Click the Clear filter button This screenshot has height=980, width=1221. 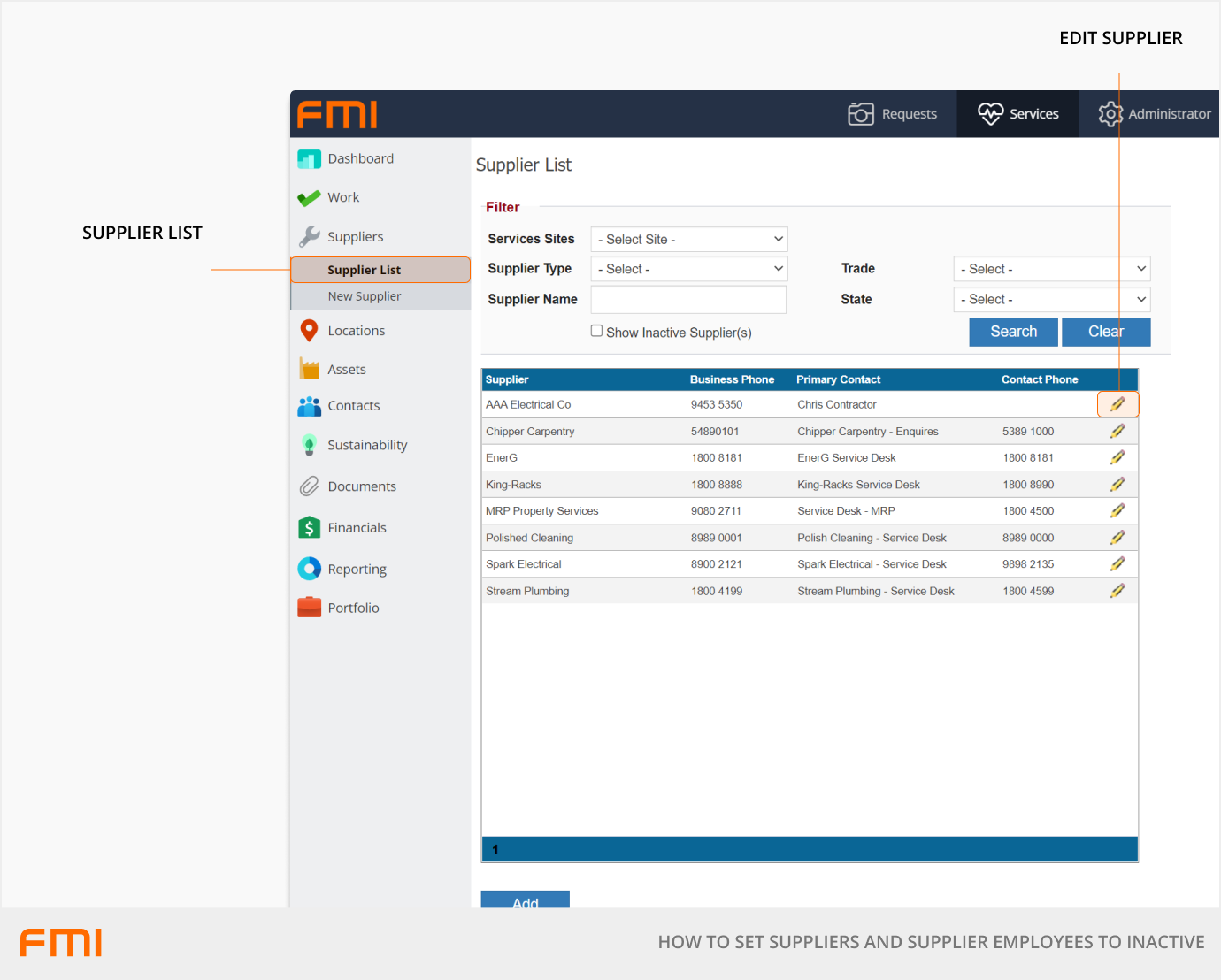(1105, 332)
